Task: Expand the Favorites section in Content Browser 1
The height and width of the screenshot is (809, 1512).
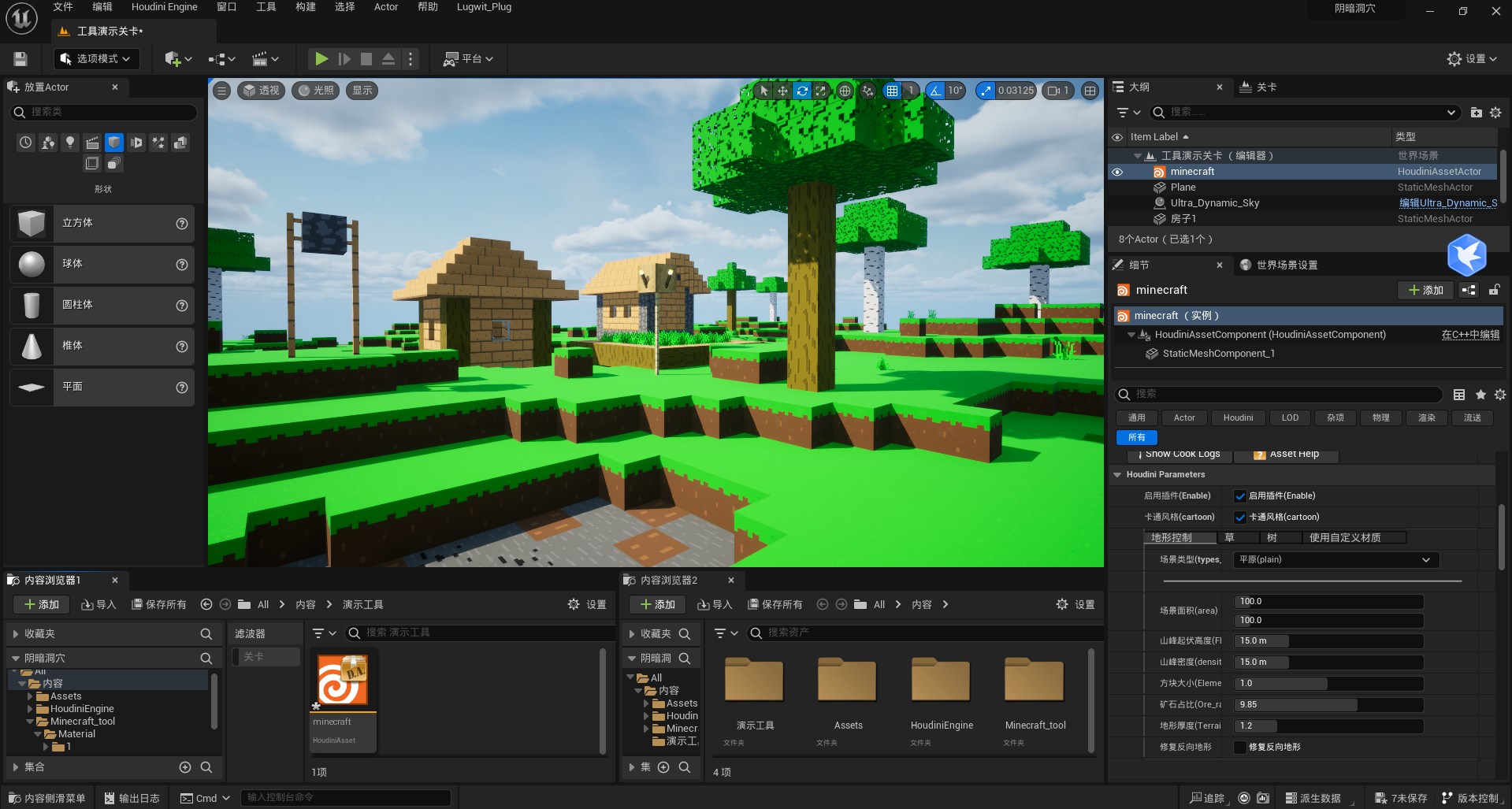Action: coord(15,634)
